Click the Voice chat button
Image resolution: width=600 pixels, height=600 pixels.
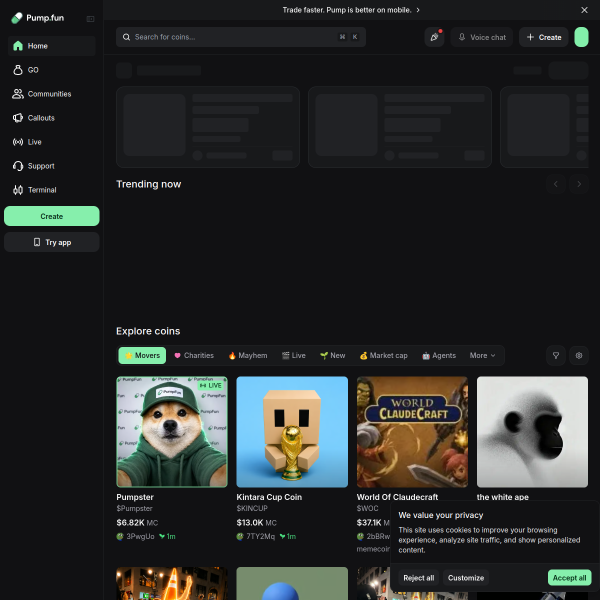pyautogui.click(x=481, y=37)
